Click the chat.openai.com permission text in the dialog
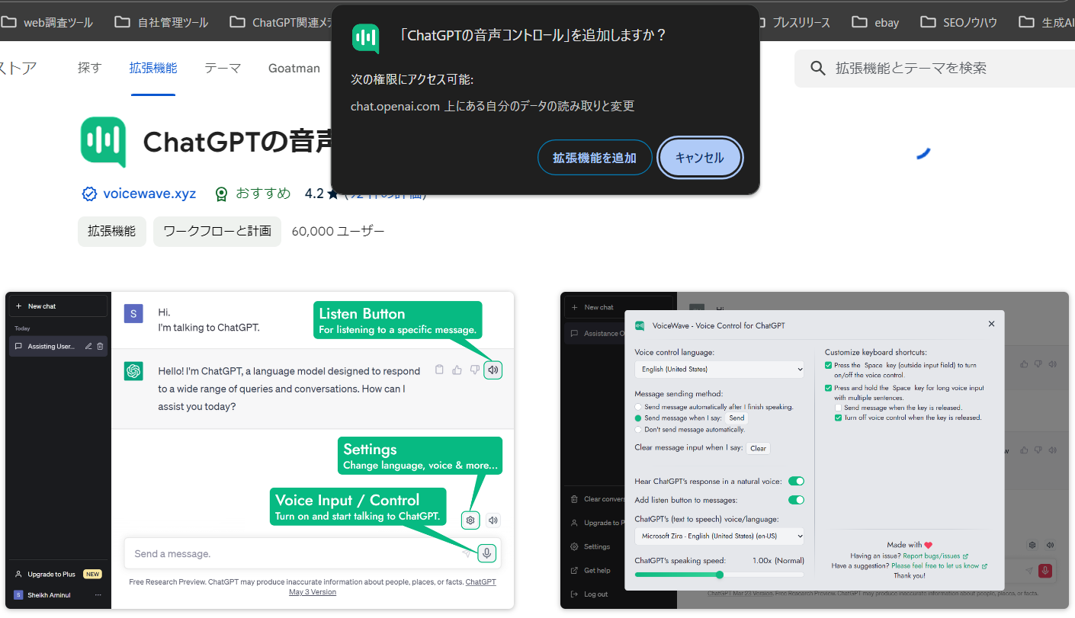Screen dimensions: 1075x618 coord(492,106)
